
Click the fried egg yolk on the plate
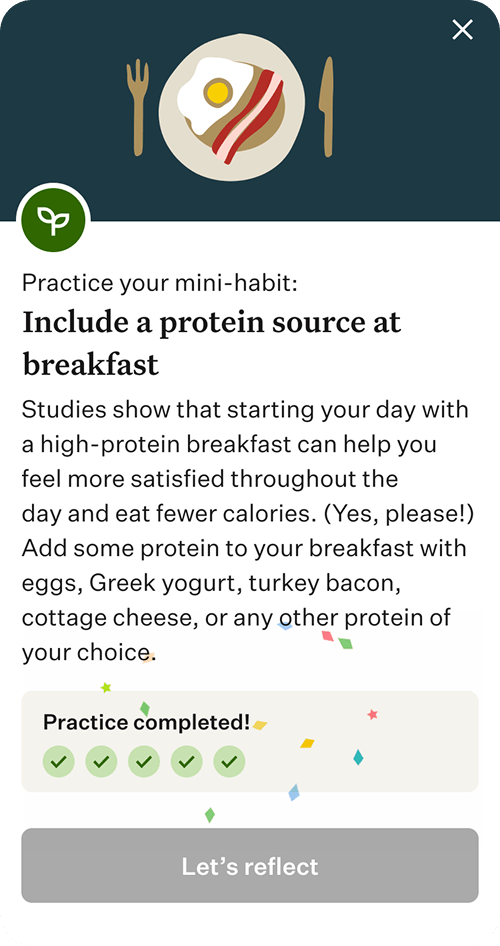click(x=218, y=93)
